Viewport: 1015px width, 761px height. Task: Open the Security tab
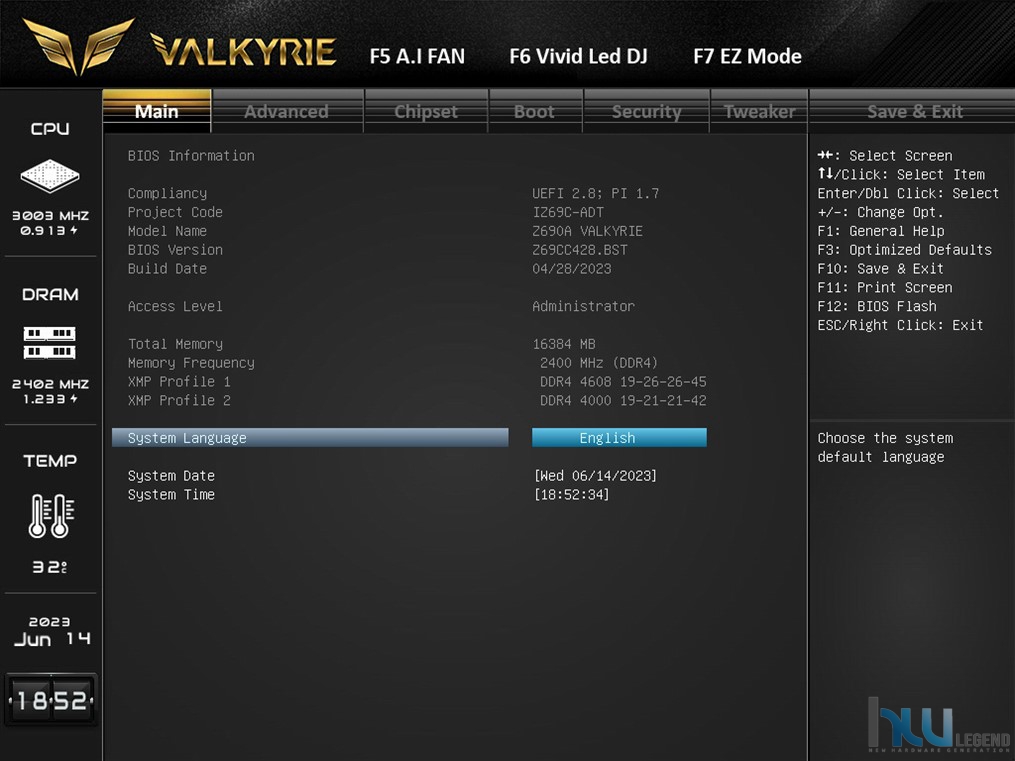647,111
